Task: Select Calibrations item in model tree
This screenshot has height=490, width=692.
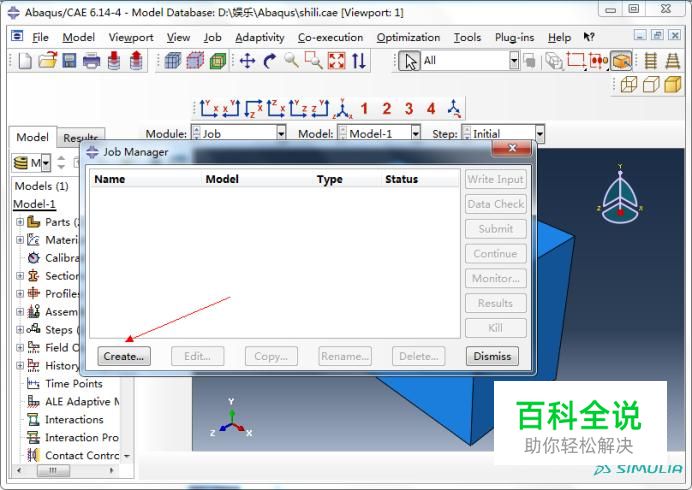Action: (x=62, y=258)
